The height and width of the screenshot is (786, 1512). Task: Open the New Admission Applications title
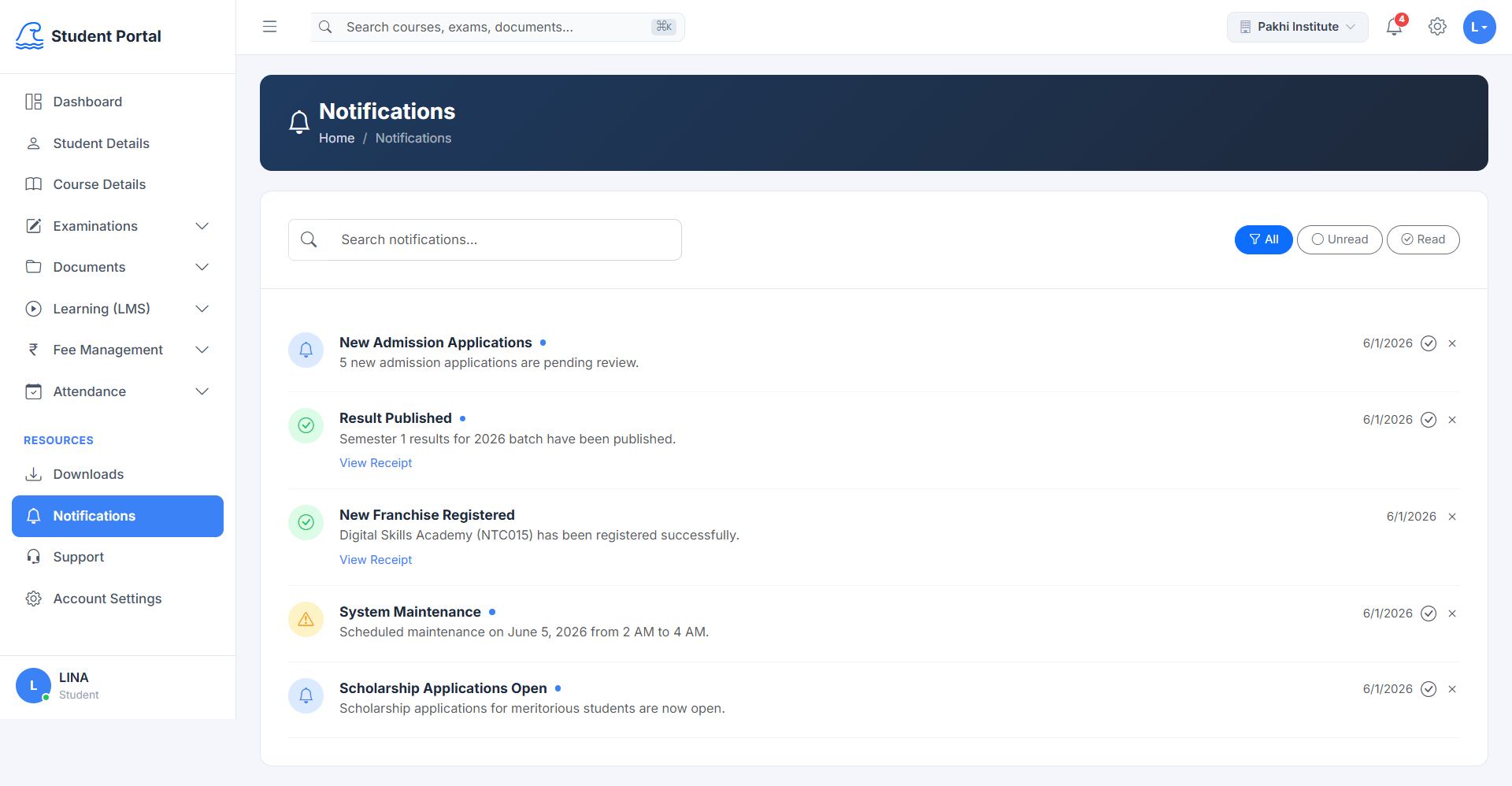pos(435,343)
